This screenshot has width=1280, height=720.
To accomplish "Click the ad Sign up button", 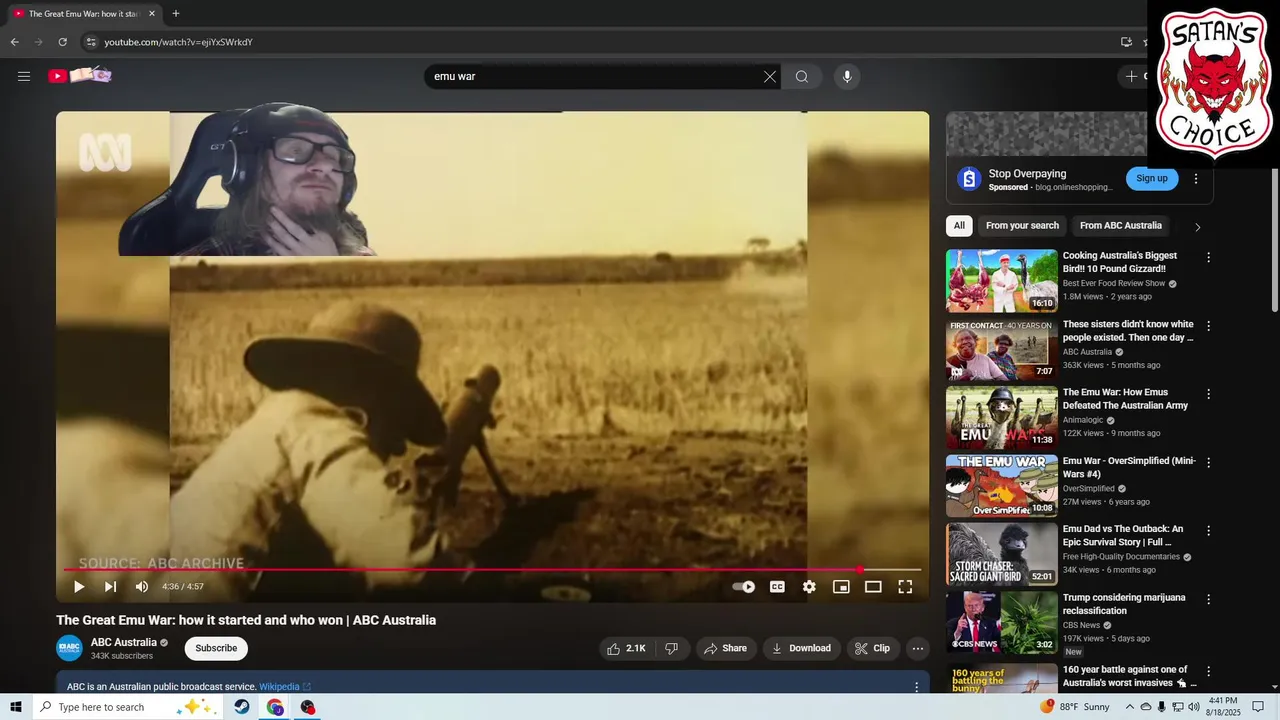I will coord(1152,178).
